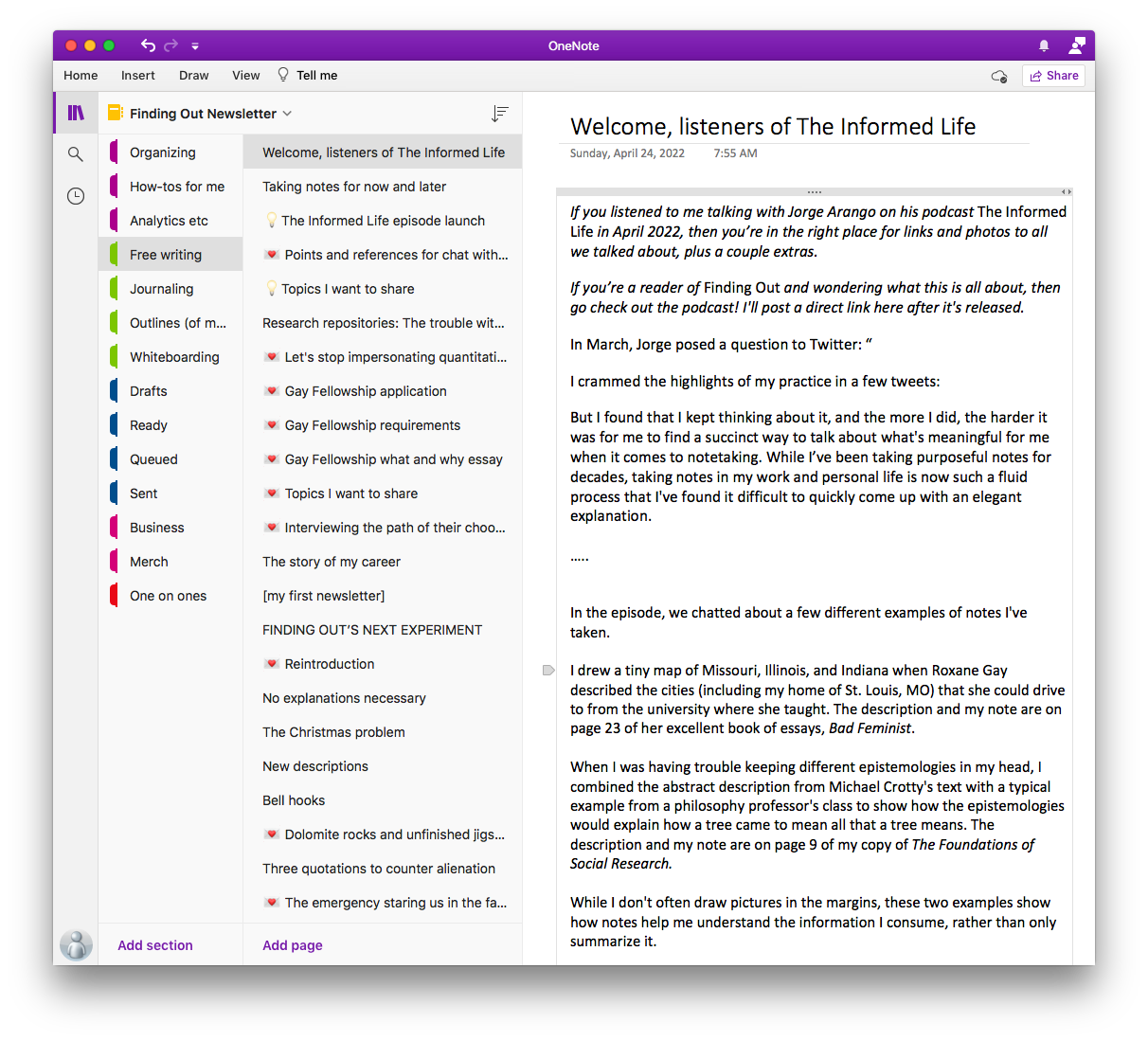Open page Dolomite rocks and unfinished jigsaws

point(383,835)
